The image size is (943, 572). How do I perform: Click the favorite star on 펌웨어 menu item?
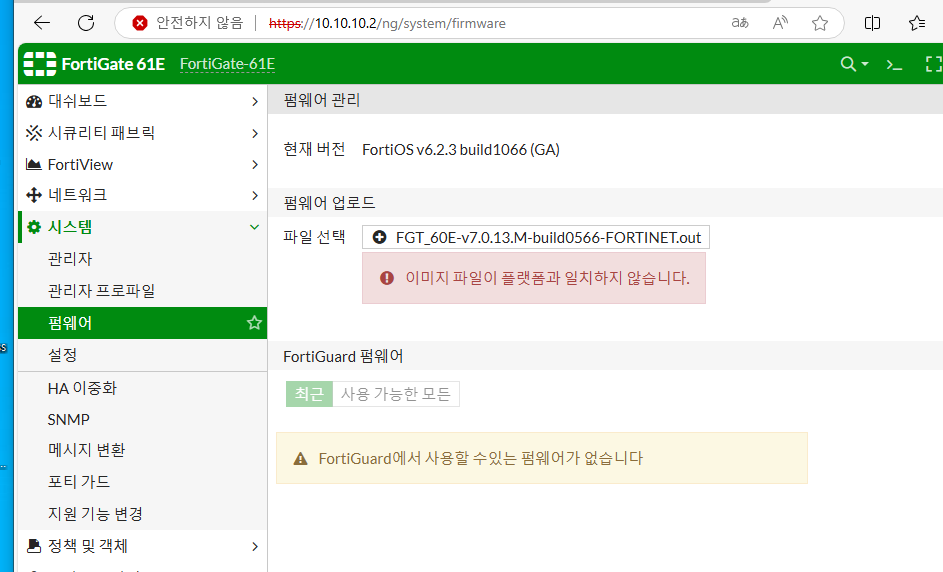[x=254, y=323]
